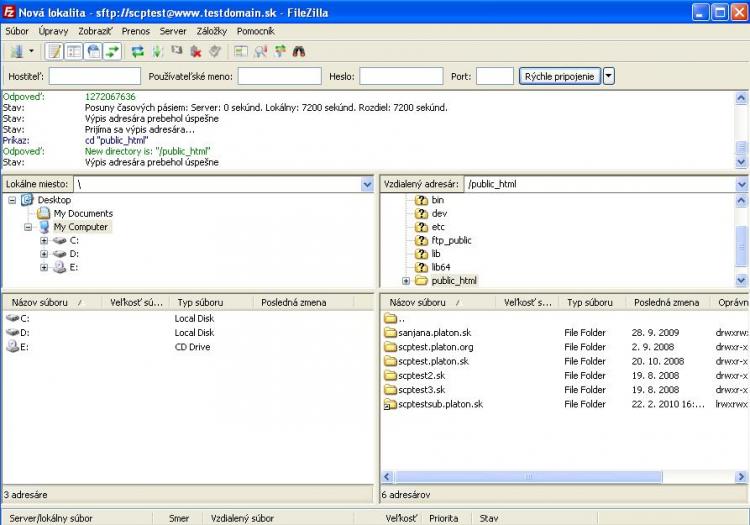
Task: Open the Site Manager dropdown arrow
Action: 32,51
